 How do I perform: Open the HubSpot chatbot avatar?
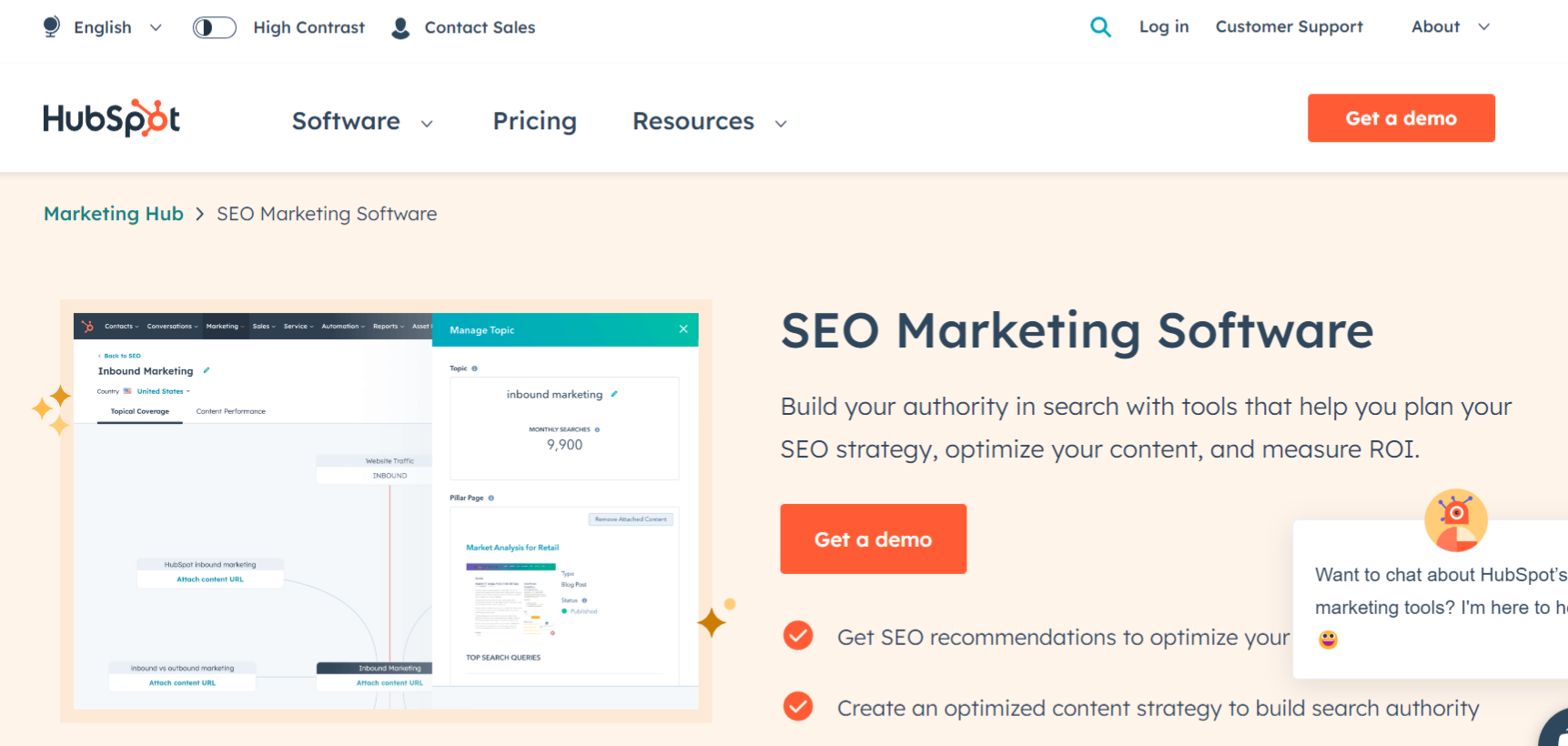(1456, 520)
